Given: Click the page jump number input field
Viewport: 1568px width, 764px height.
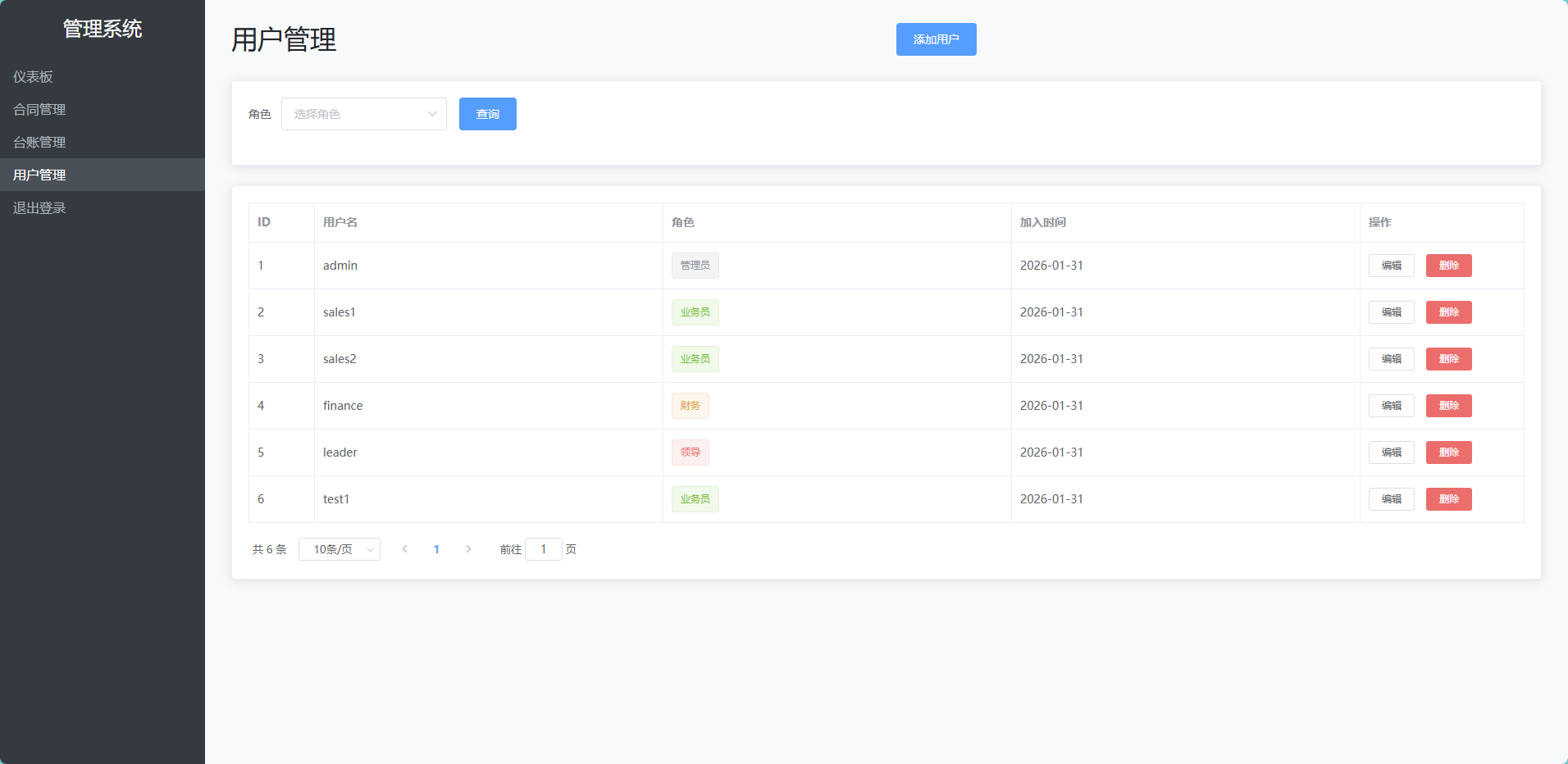Looking at the screenshot, I should [x=543, y=549].
